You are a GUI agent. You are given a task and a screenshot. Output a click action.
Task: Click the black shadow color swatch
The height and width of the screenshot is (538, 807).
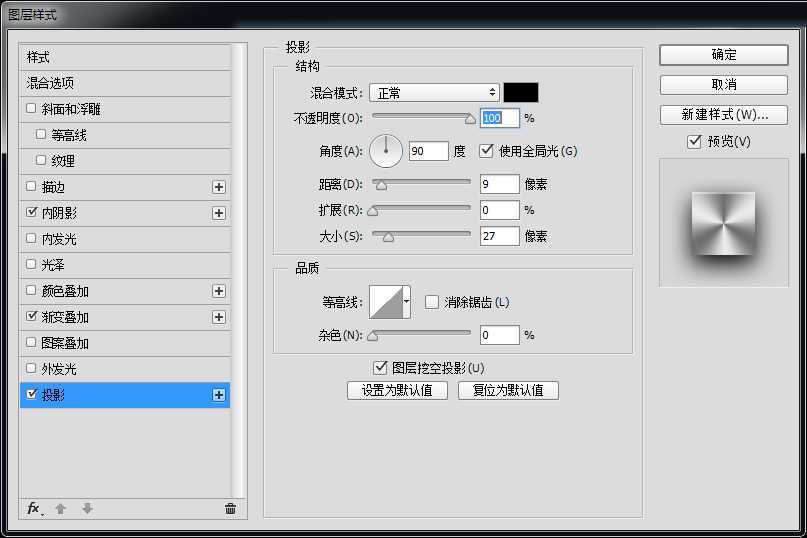coord(521,92)
